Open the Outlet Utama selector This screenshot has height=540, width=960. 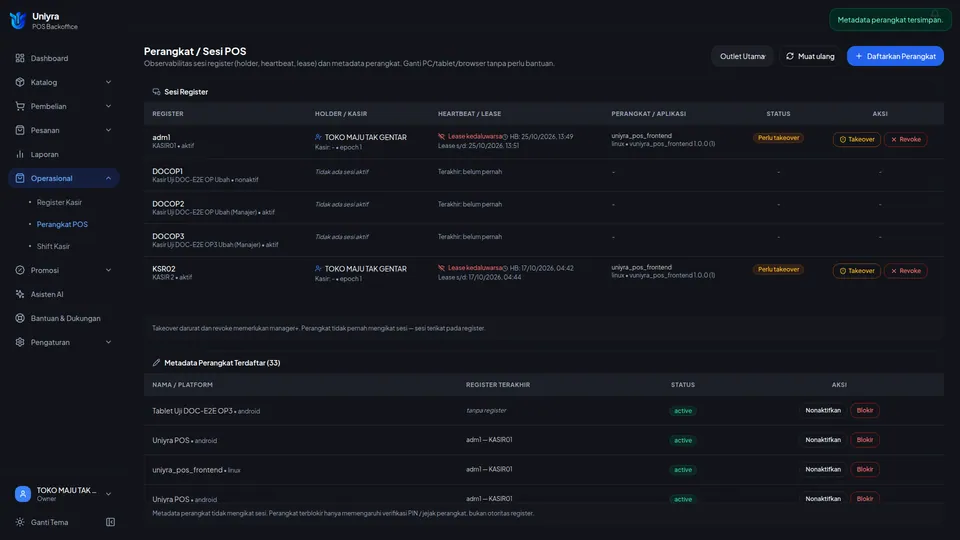[742, 56]
